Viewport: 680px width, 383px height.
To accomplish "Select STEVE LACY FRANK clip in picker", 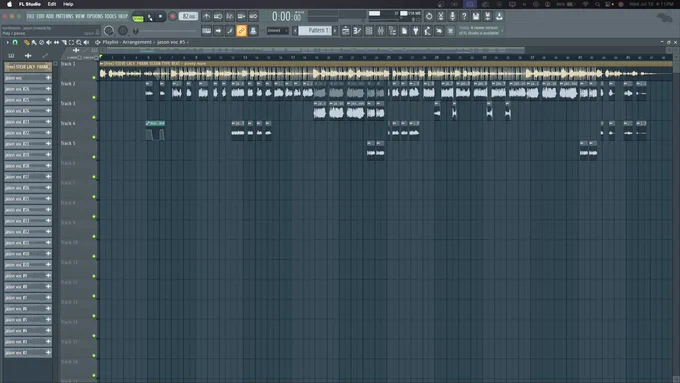I will tap(28, 67).
